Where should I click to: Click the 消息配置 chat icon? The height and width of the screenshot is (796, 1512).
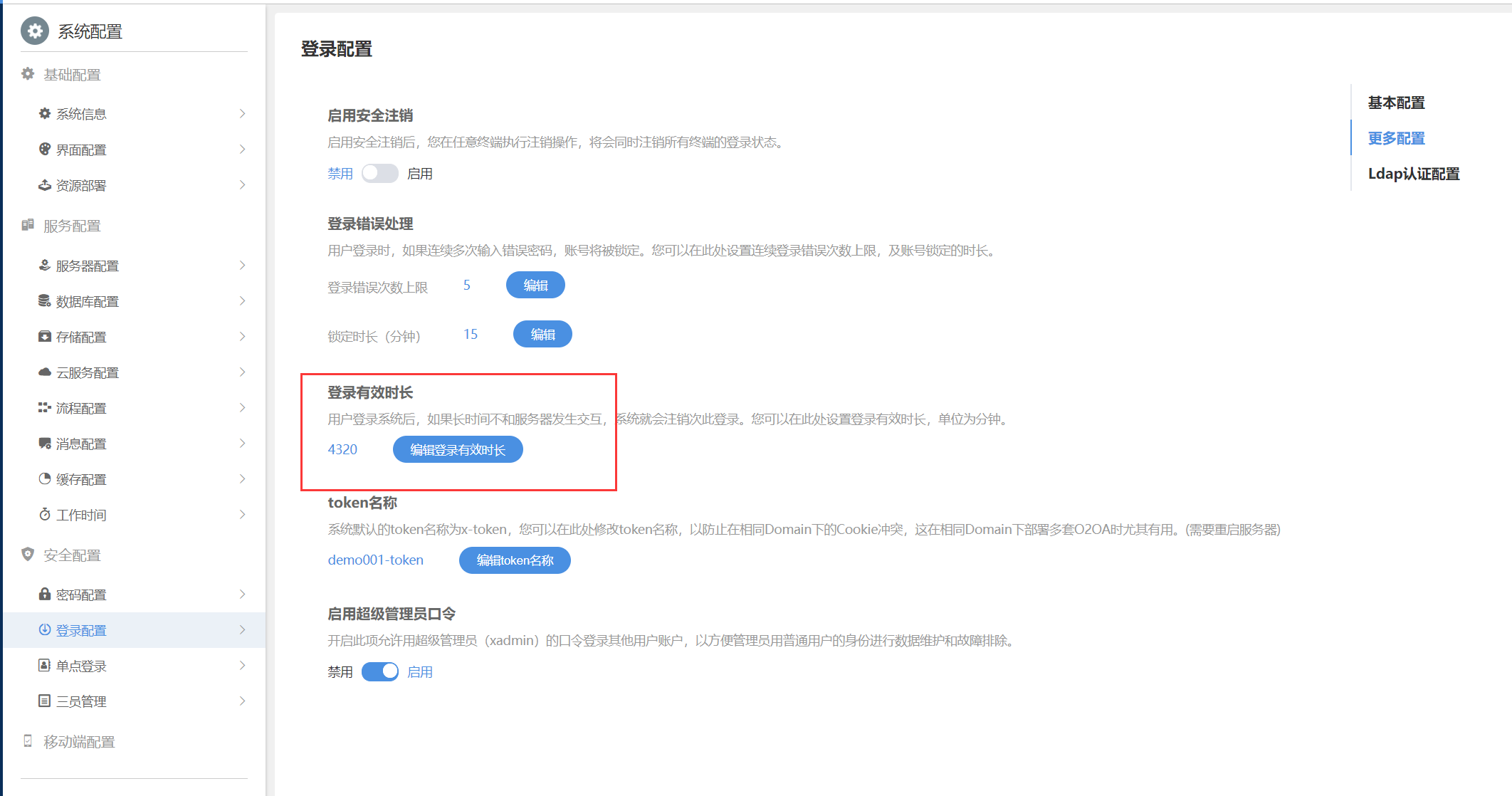click(x=44, y=443)
